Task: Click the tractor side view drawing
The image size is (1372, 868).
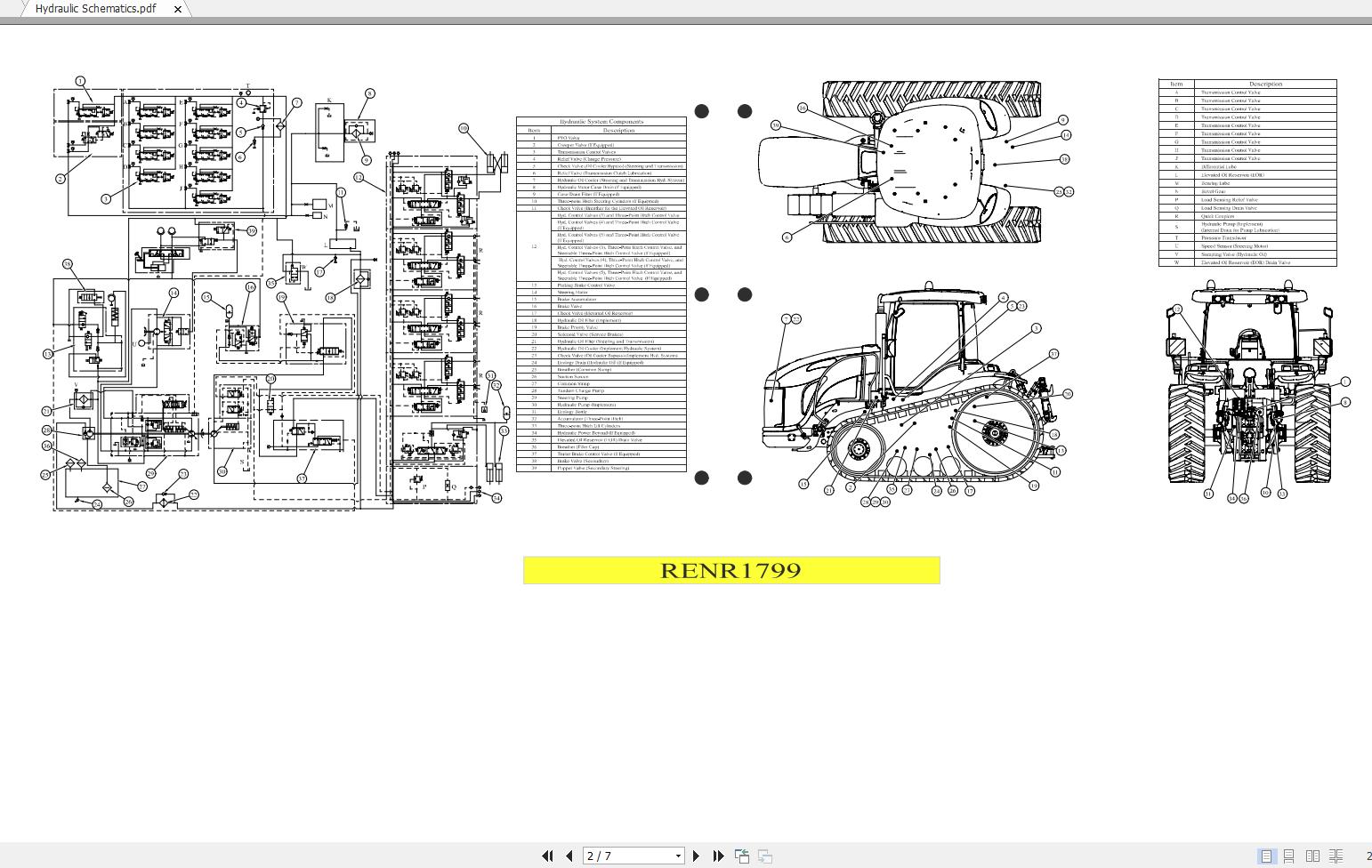Action: pos(916,391)
